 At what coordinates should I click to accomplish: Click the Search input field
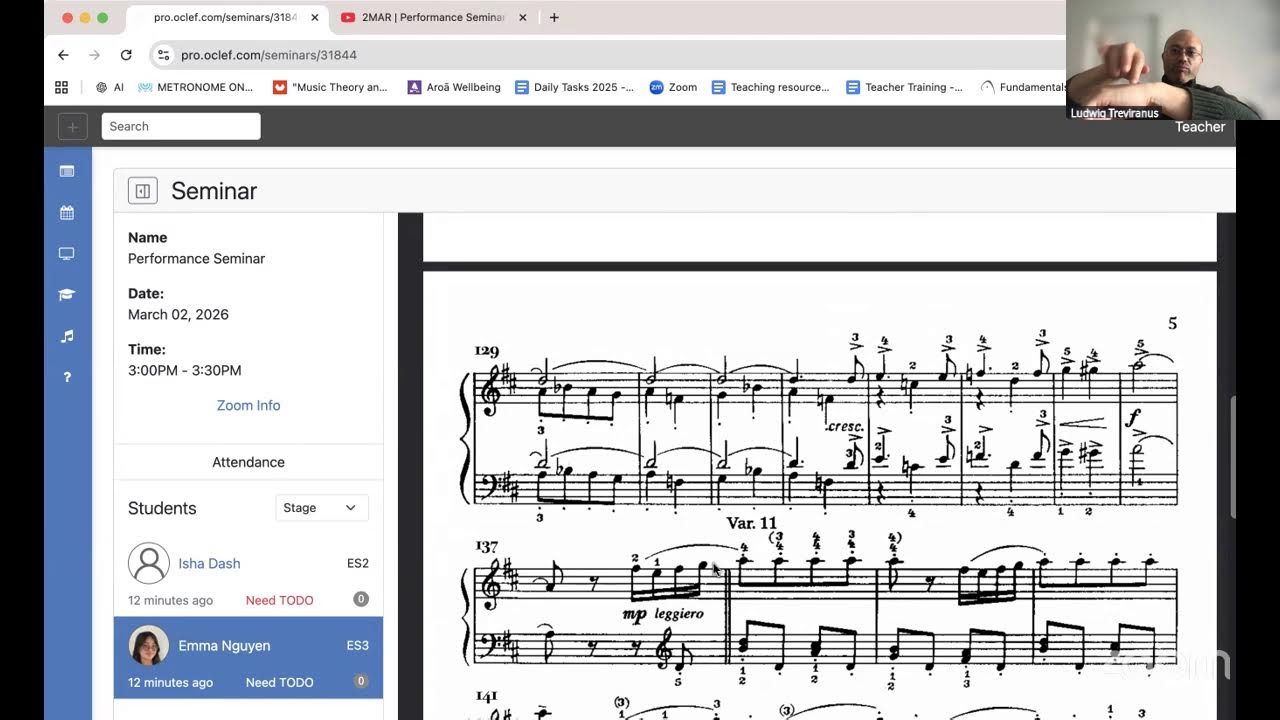pyautogui.click(x=181, y=126)
